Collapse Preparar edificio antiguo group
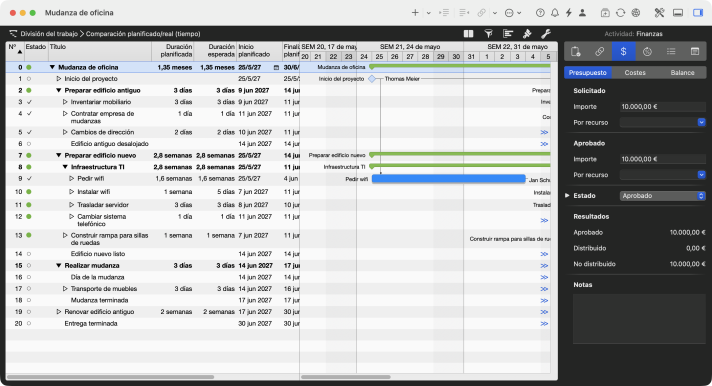Screen dimensions: 712x386 coord(59,90)
